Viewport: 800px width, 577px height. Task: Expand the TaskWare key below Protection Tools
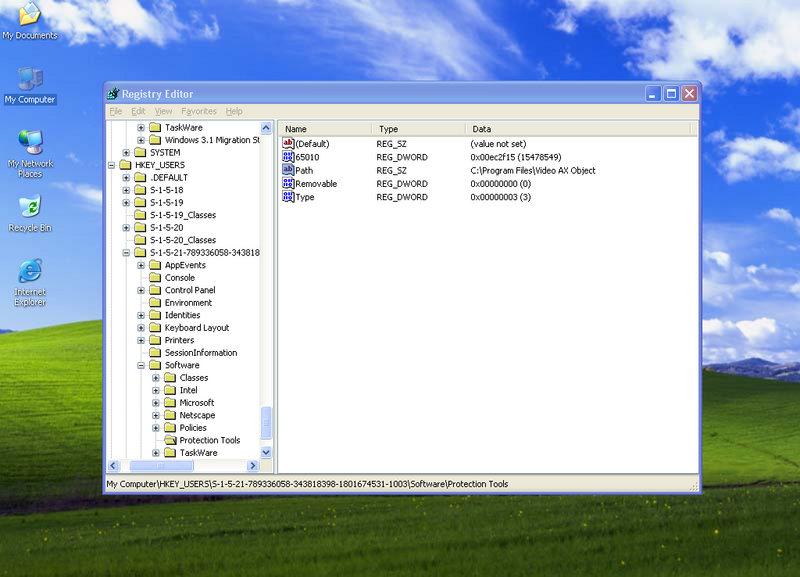coord(156,453)
